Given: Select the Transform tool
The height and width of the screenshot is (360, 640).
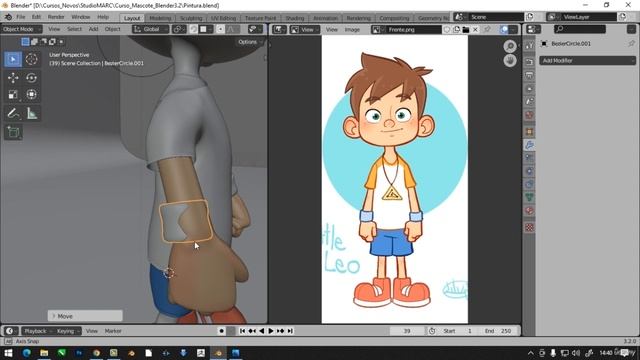Looking at the screenshot, I should pyautogui.click(x=31, y=95).
